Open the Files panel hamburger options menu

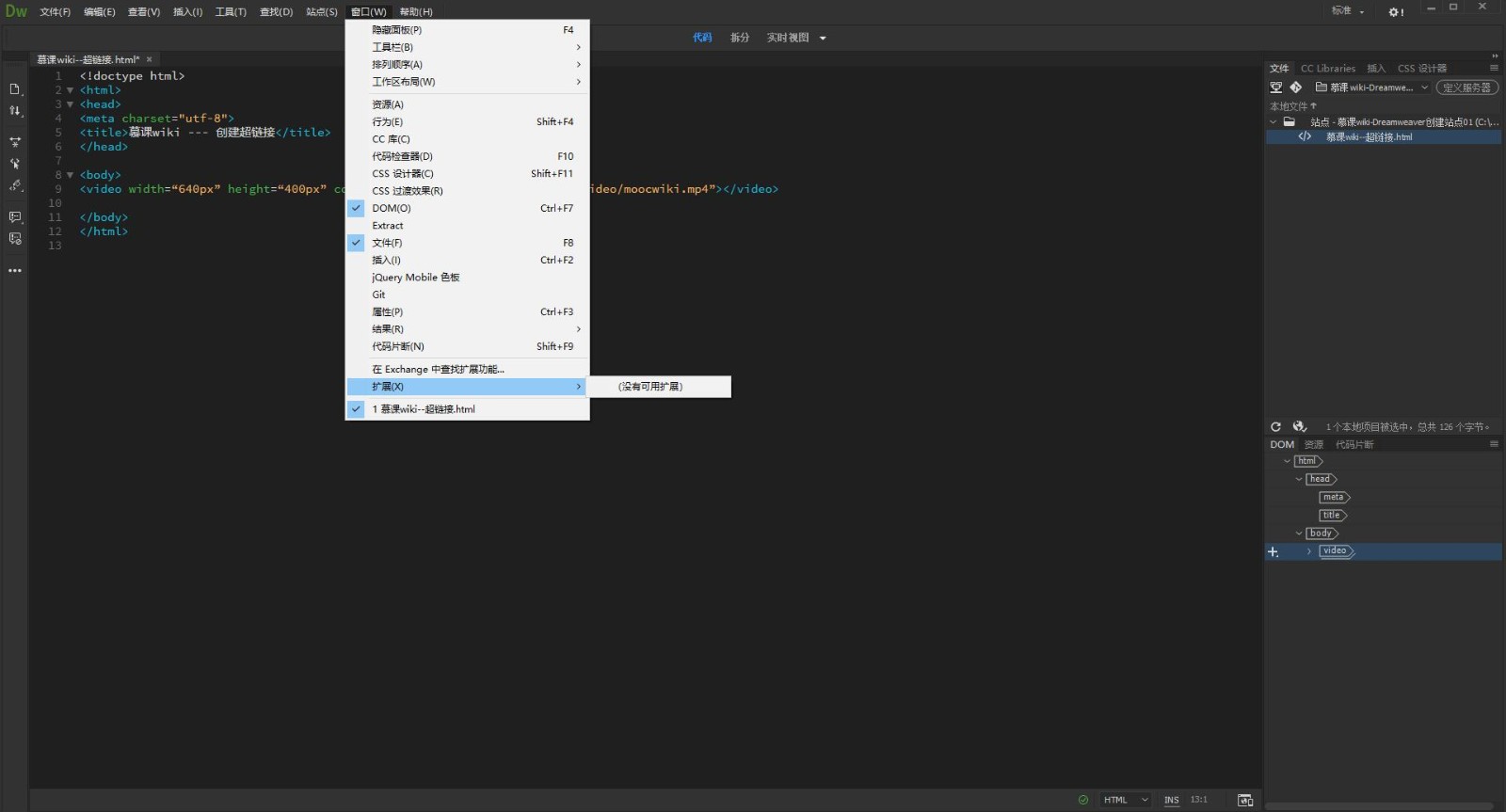(x=1494, y=68)
